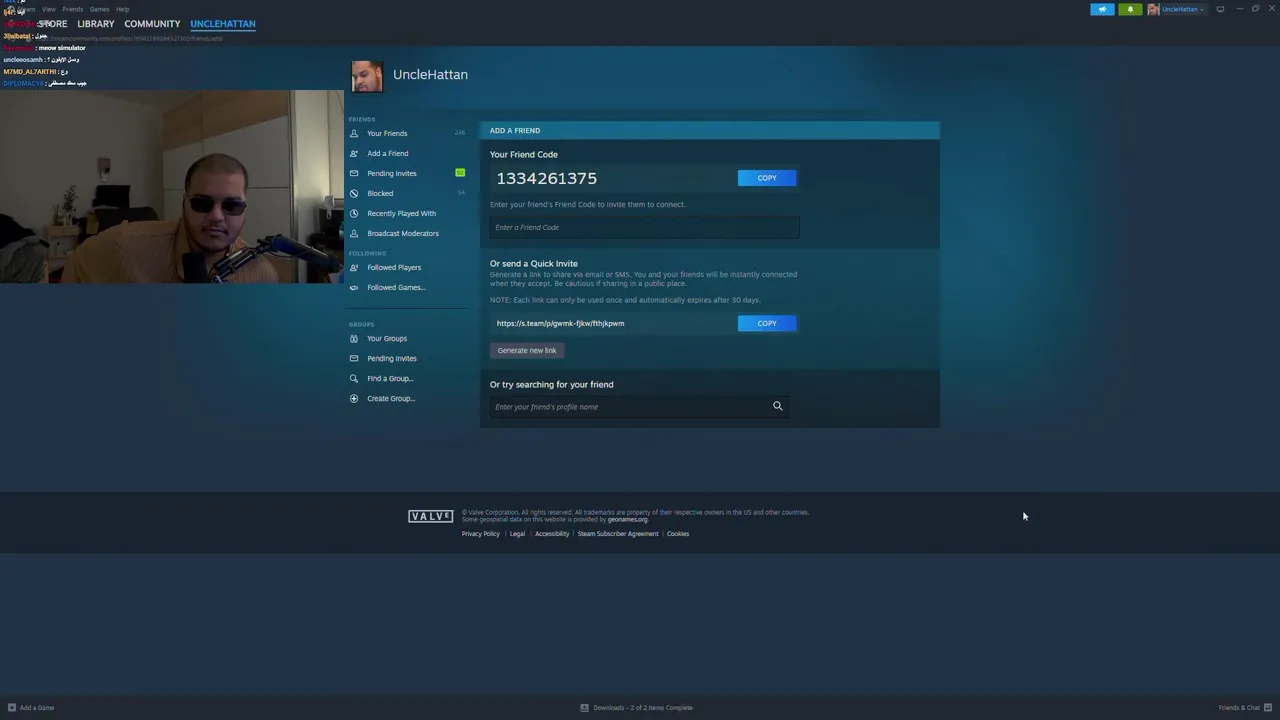
Task: Click the Your Friends person icon
Action: point(353,133)
